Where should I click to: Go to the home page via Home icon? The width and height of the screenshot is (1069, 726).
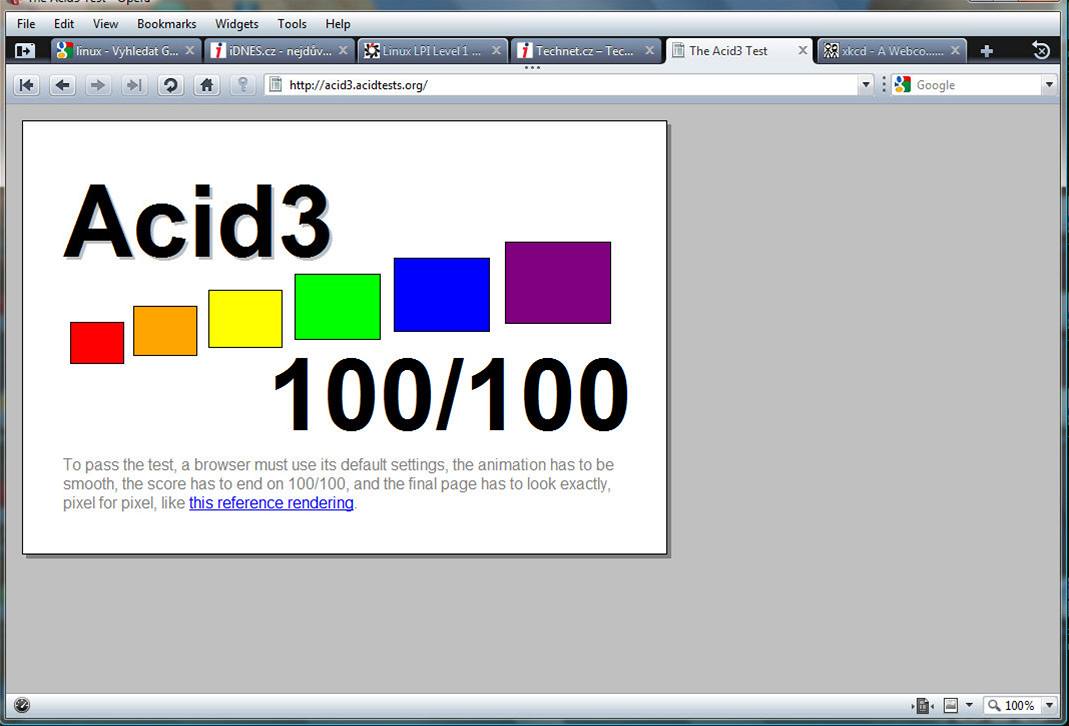[x=206, y=85]
